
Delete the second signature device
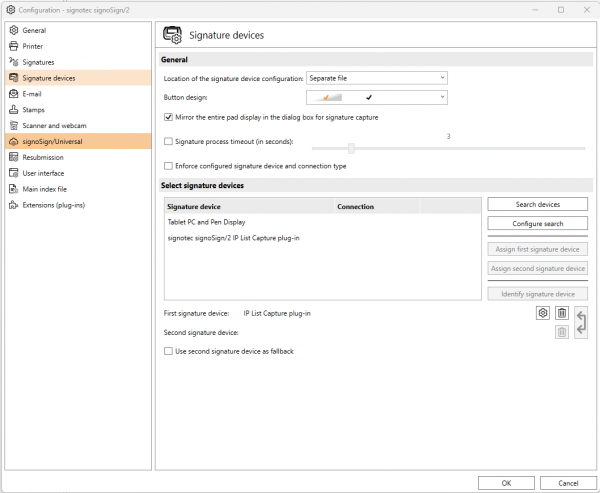point(562,332)
